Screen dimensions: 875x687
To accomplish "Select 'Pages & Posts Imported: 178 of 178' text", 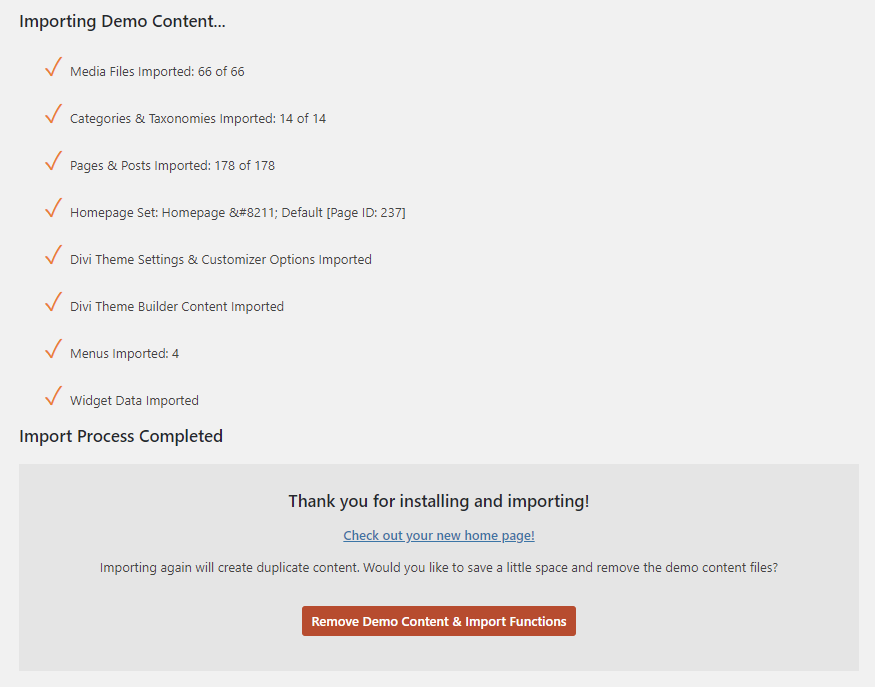I will [172, 166].
